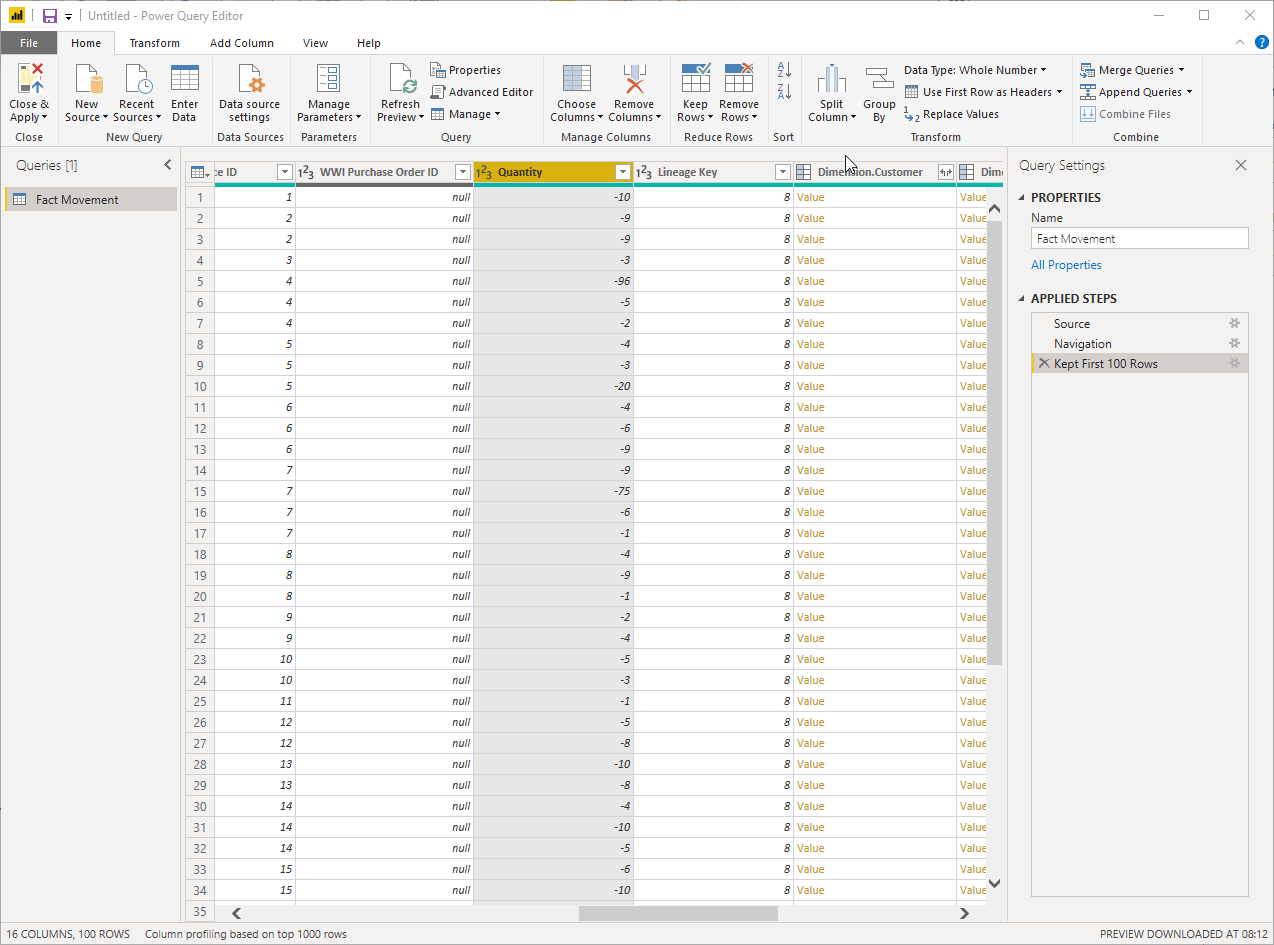
Task: Click Close & Apply
Action: pos(28,92)
